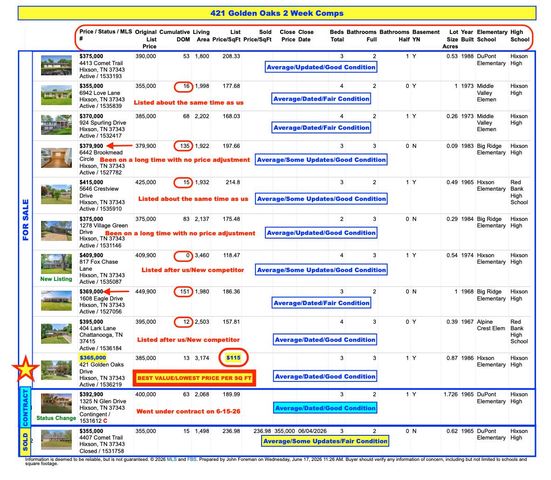Click the Status Change label for 1325 N Glen
Image resolution: width=551 pixels, height=480 pixels.
pyautogui.click(x=56, y=418)
